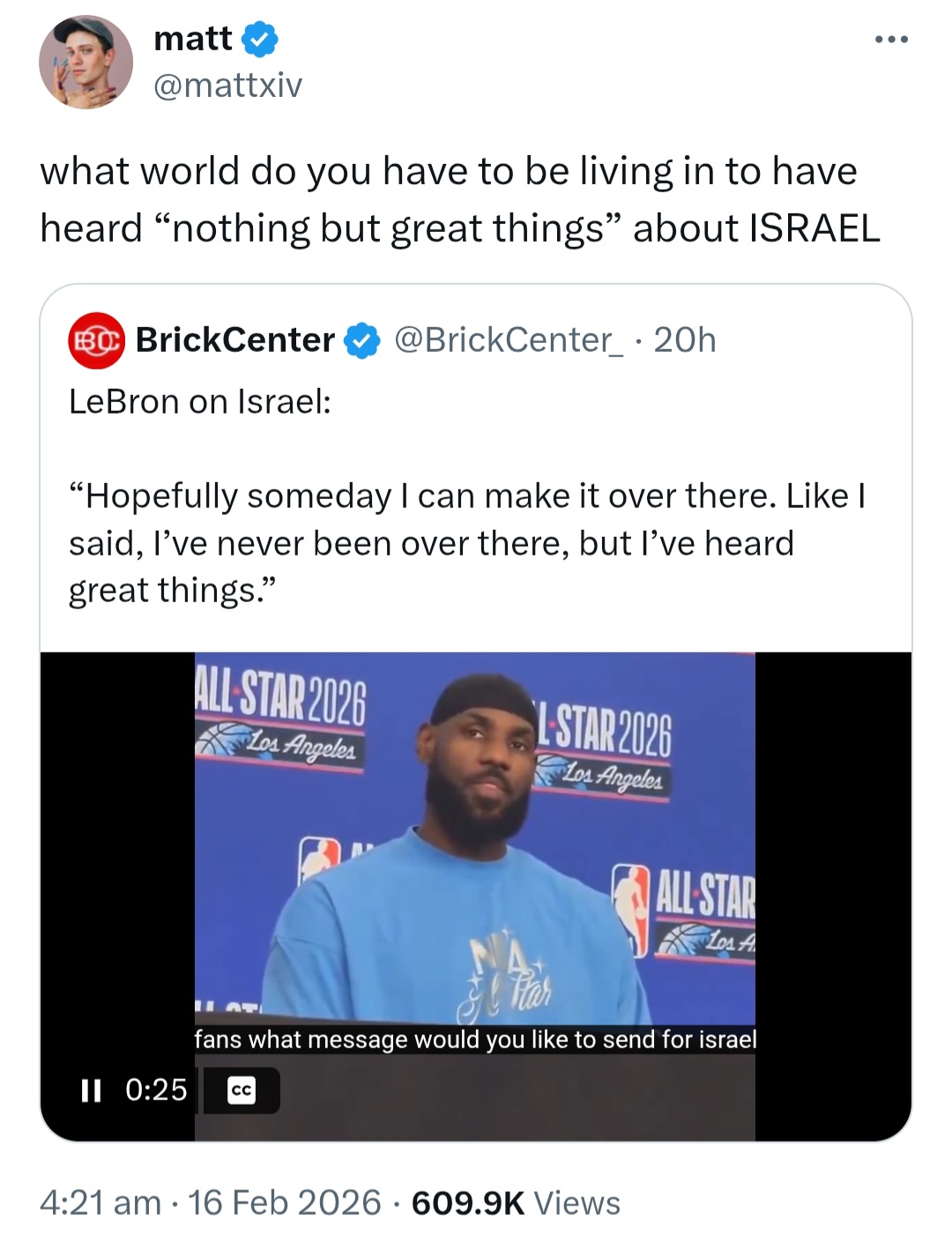Toggle closed captions with CC button
The width and height of the screenshot is (952, 1236).
[242, 1091]
